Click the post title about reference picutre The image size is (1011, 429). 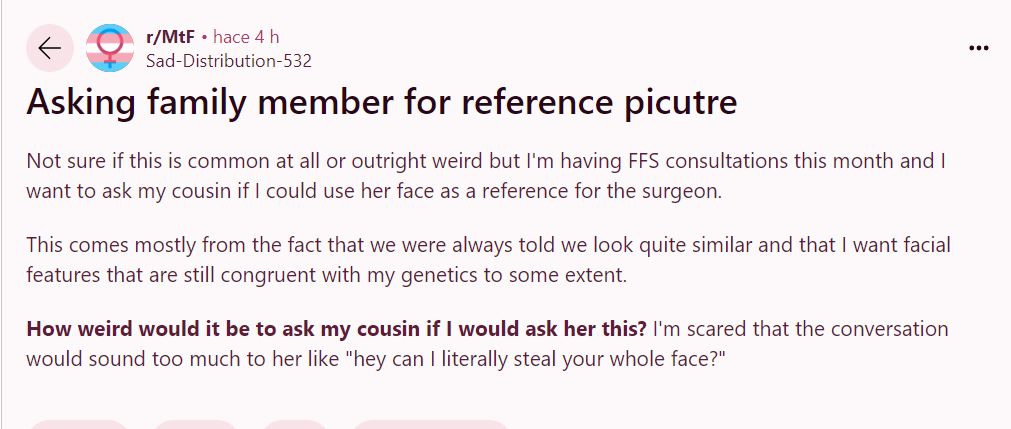coord(381,104)
